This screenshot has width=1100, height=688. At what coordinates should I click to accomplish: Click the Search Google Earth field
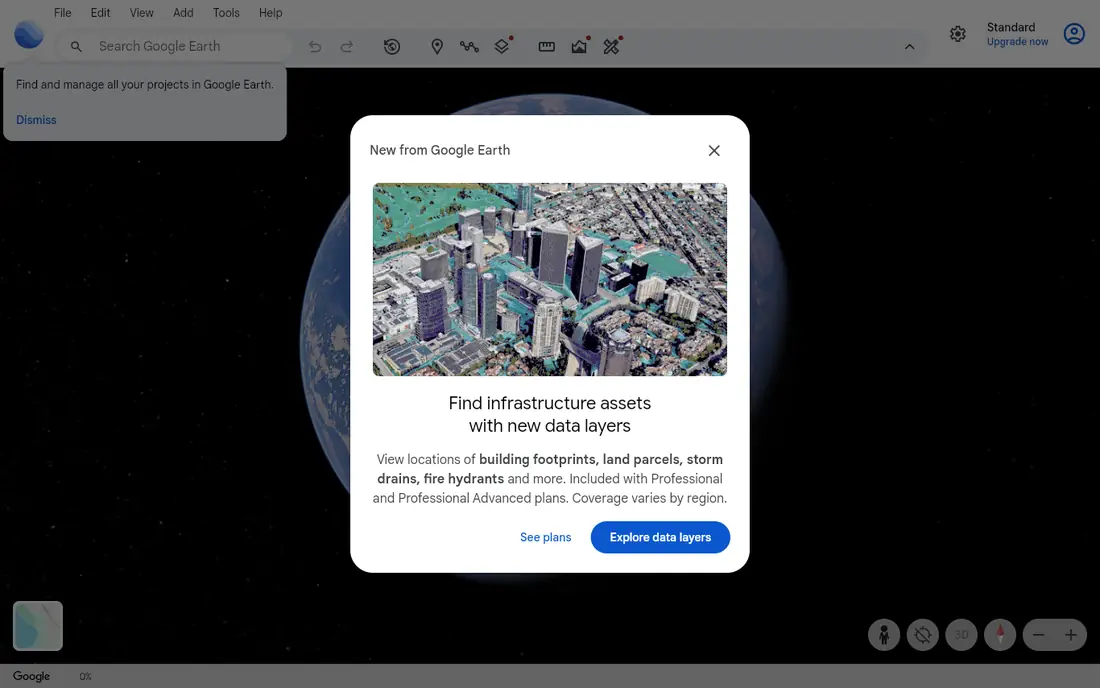point(173,46)
